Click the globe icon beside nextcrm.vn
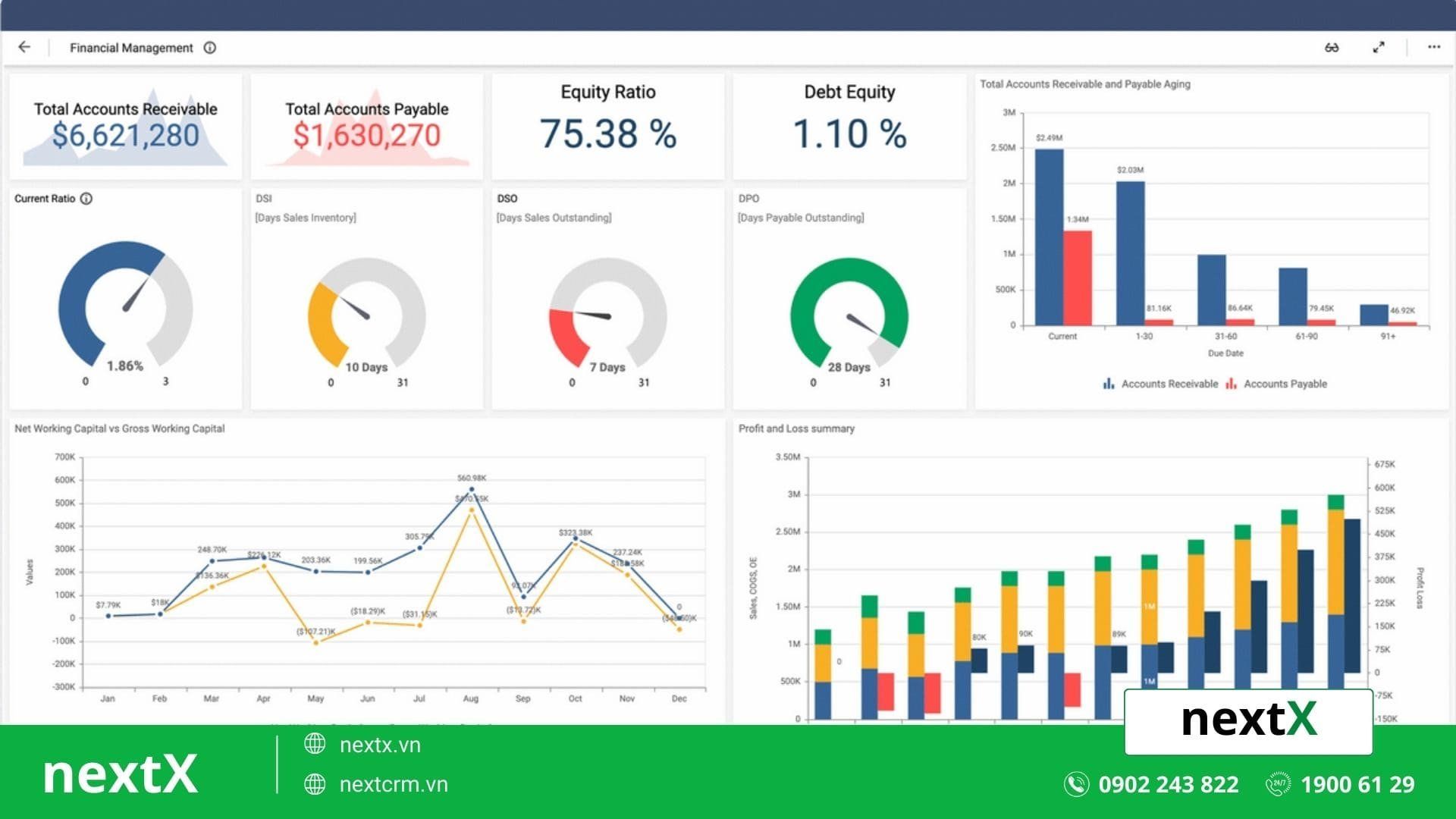 point(315,784)
